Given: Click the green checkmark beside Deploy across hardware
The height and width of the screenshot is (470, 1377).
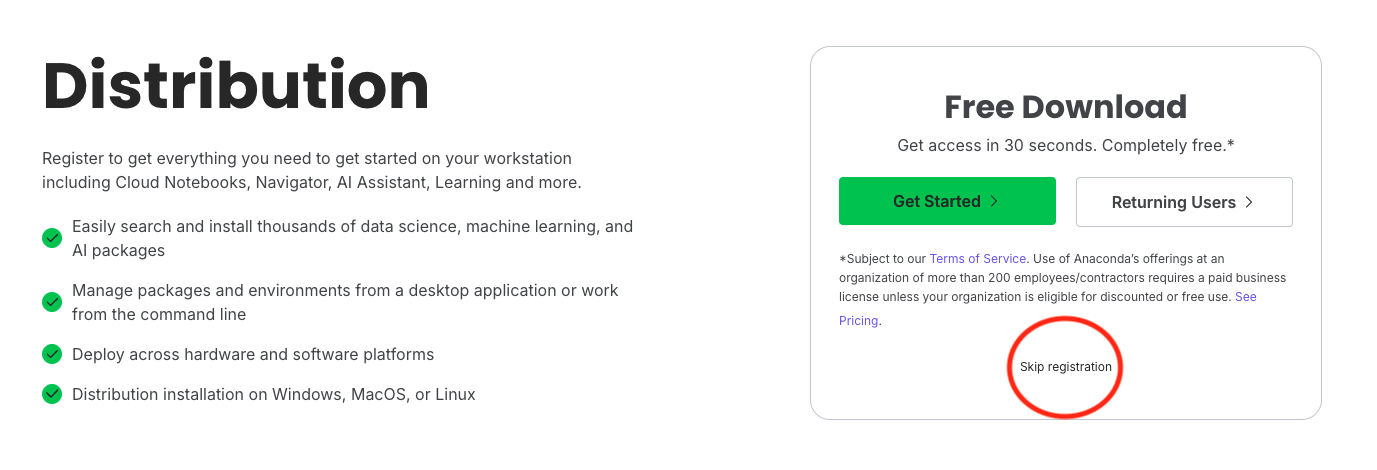Looking at the screenshot, I should click(x=52, y=354).
